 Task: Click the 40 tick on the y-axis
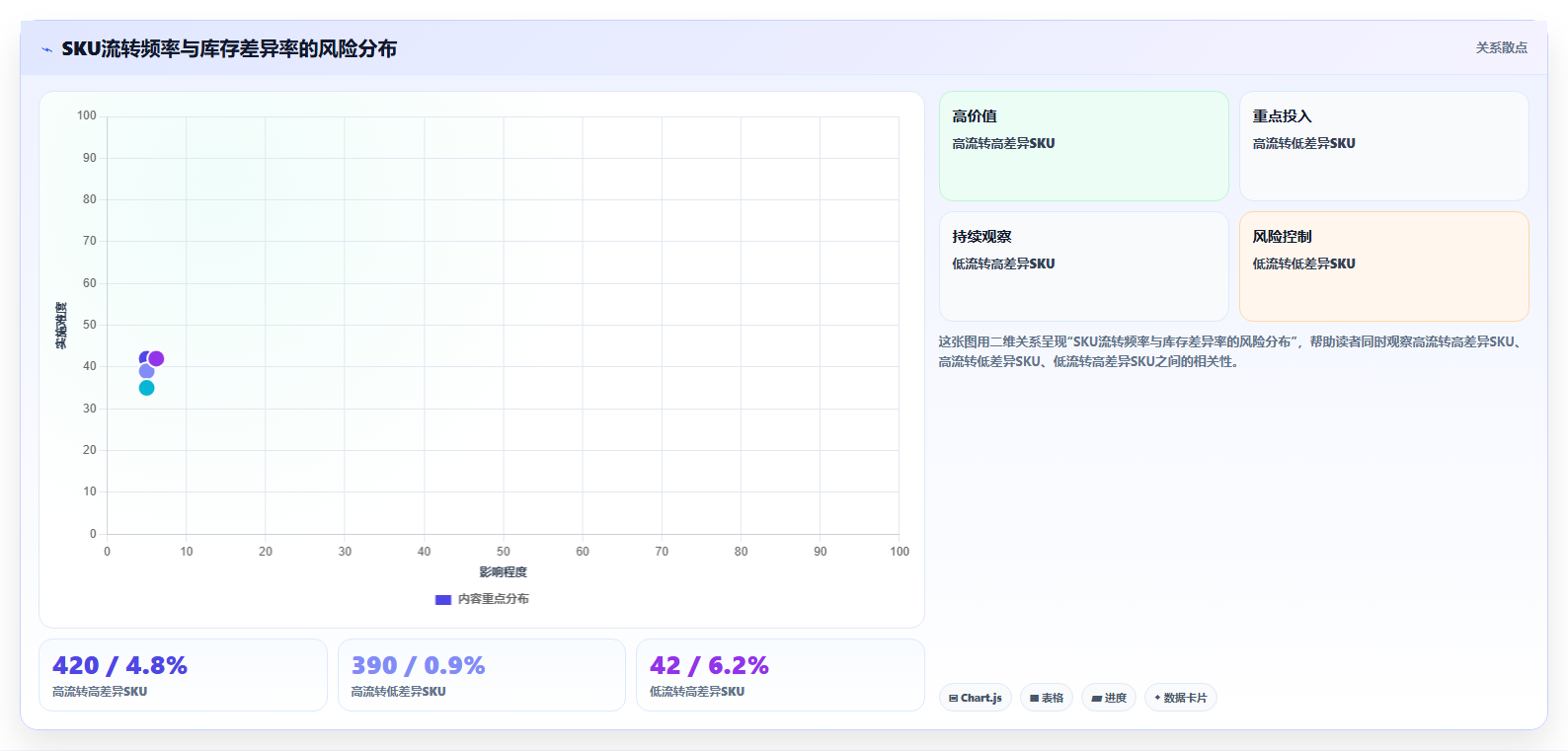tap(90, 366)
